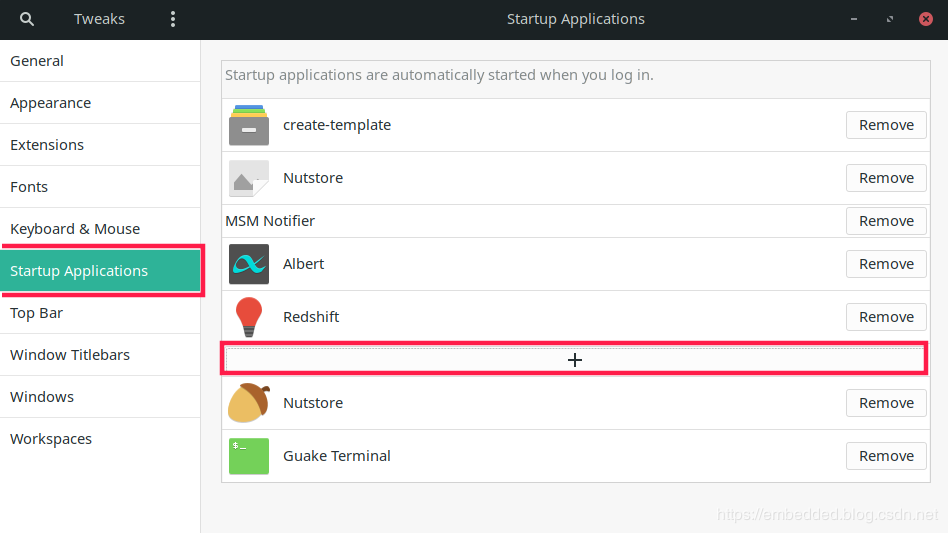Add a new startup application
This screenshot has height=533, width=948.
574,360
